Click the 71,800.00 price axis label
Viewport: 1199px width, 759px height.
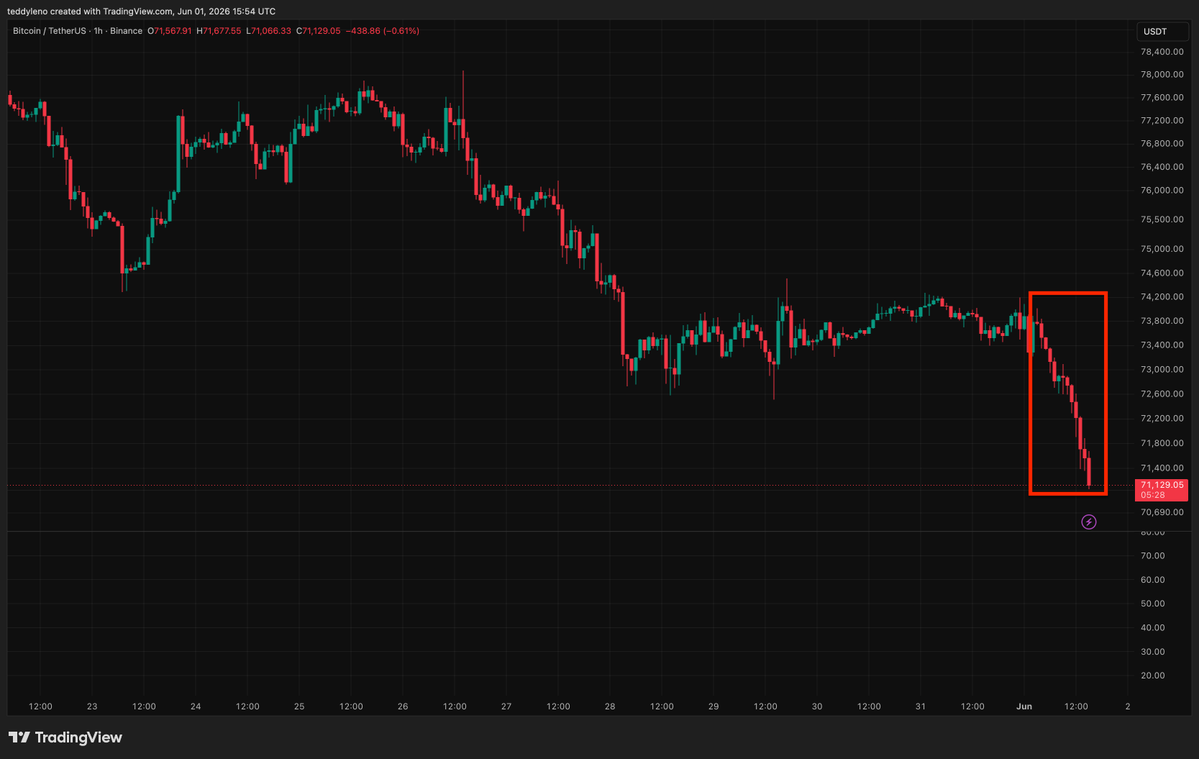pyautogui.click(x=1162, y=443)
